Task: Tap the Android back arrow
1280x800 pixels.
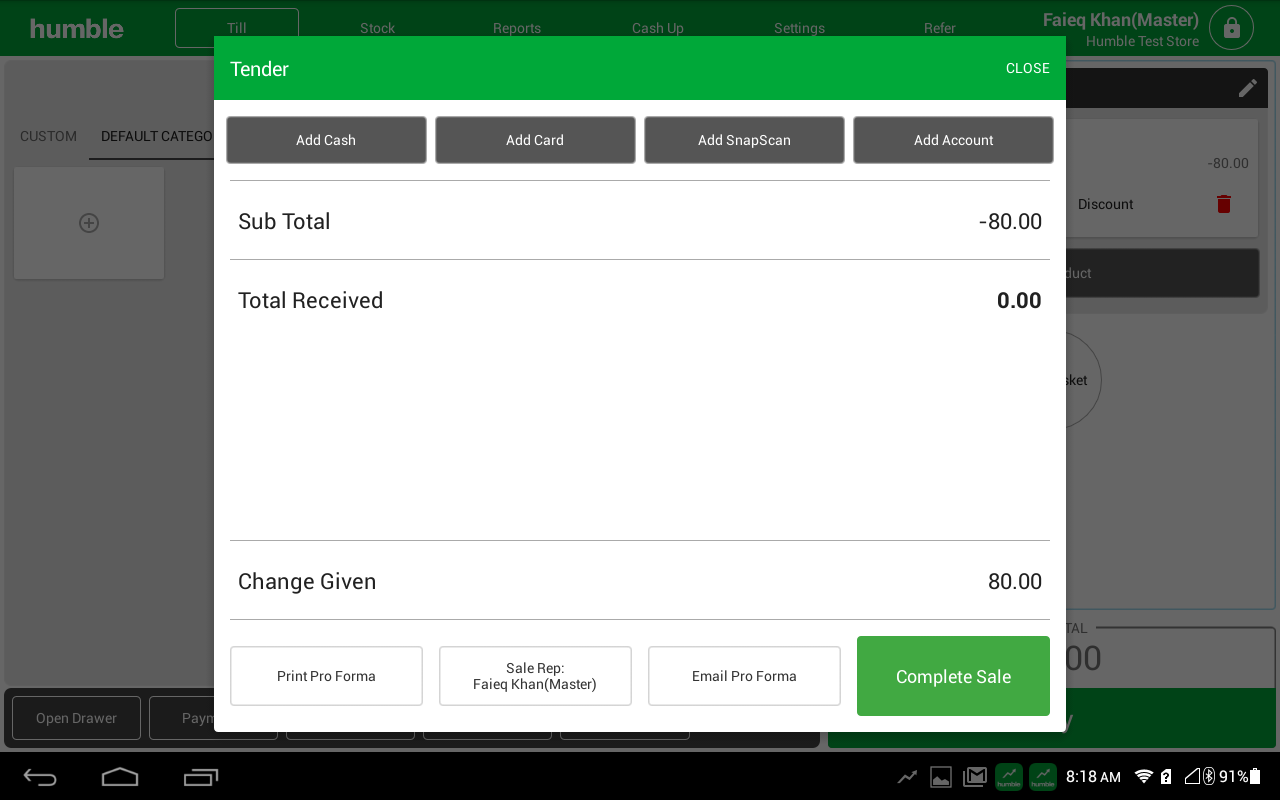Action: click(41, 777)
